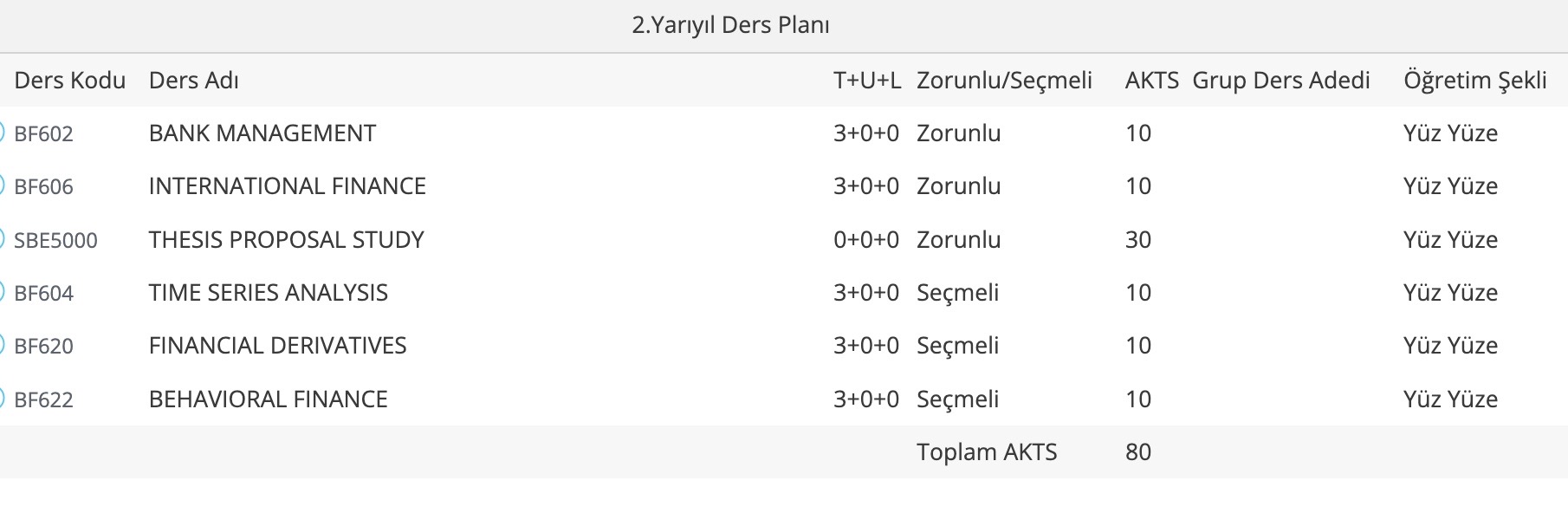The image size is (1568, 513).
Task: Click the AKTS column header
Action: click(1152, 81)
